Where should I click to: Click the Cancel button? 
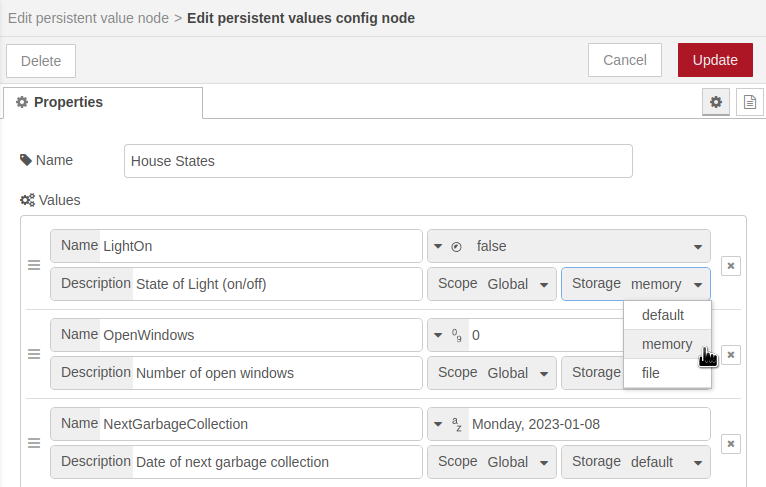click(x=625, y=60)
